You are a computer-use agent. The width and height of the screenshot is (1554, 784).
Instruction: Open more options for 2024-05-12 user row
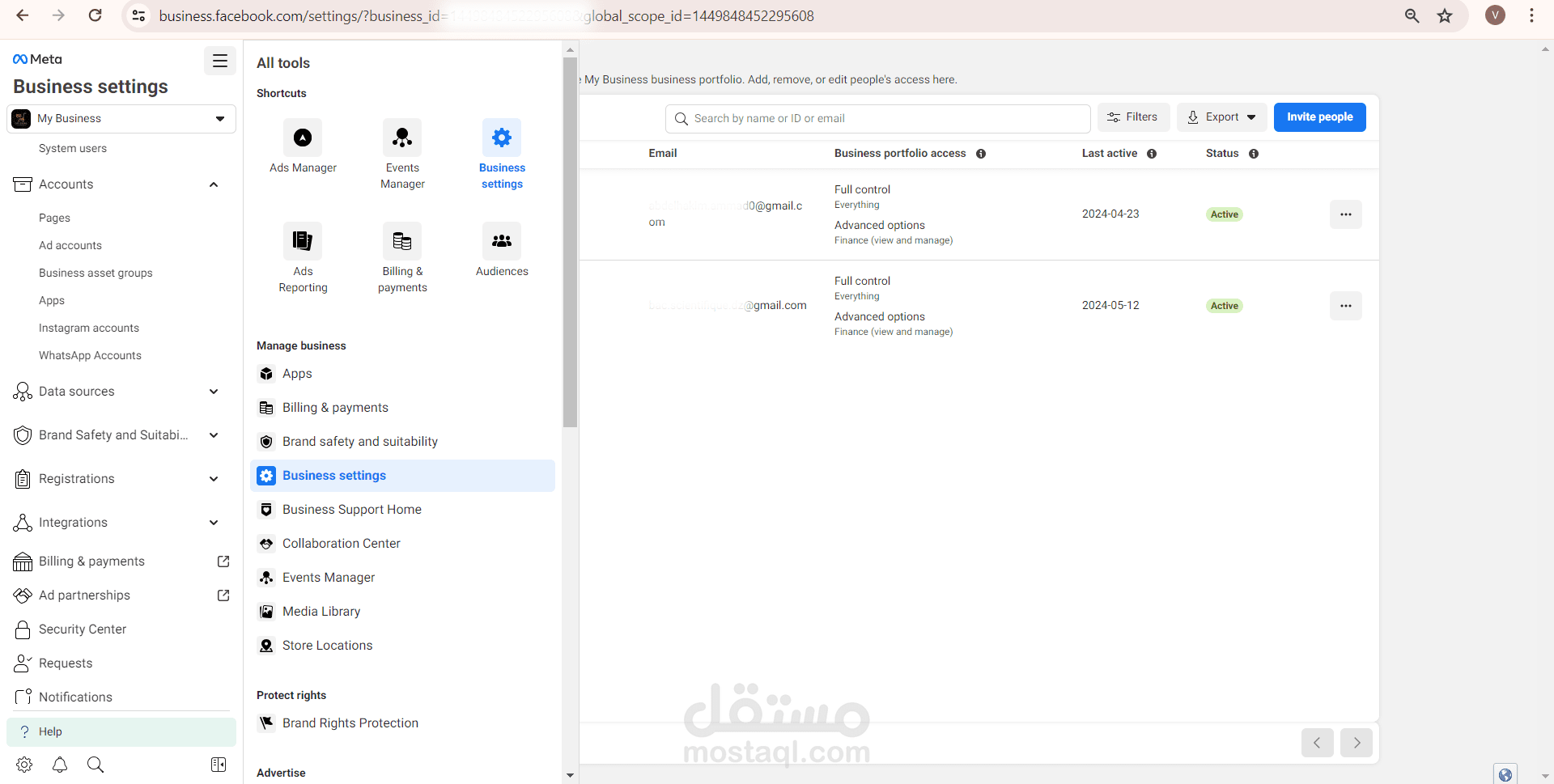coord(1346,306)
